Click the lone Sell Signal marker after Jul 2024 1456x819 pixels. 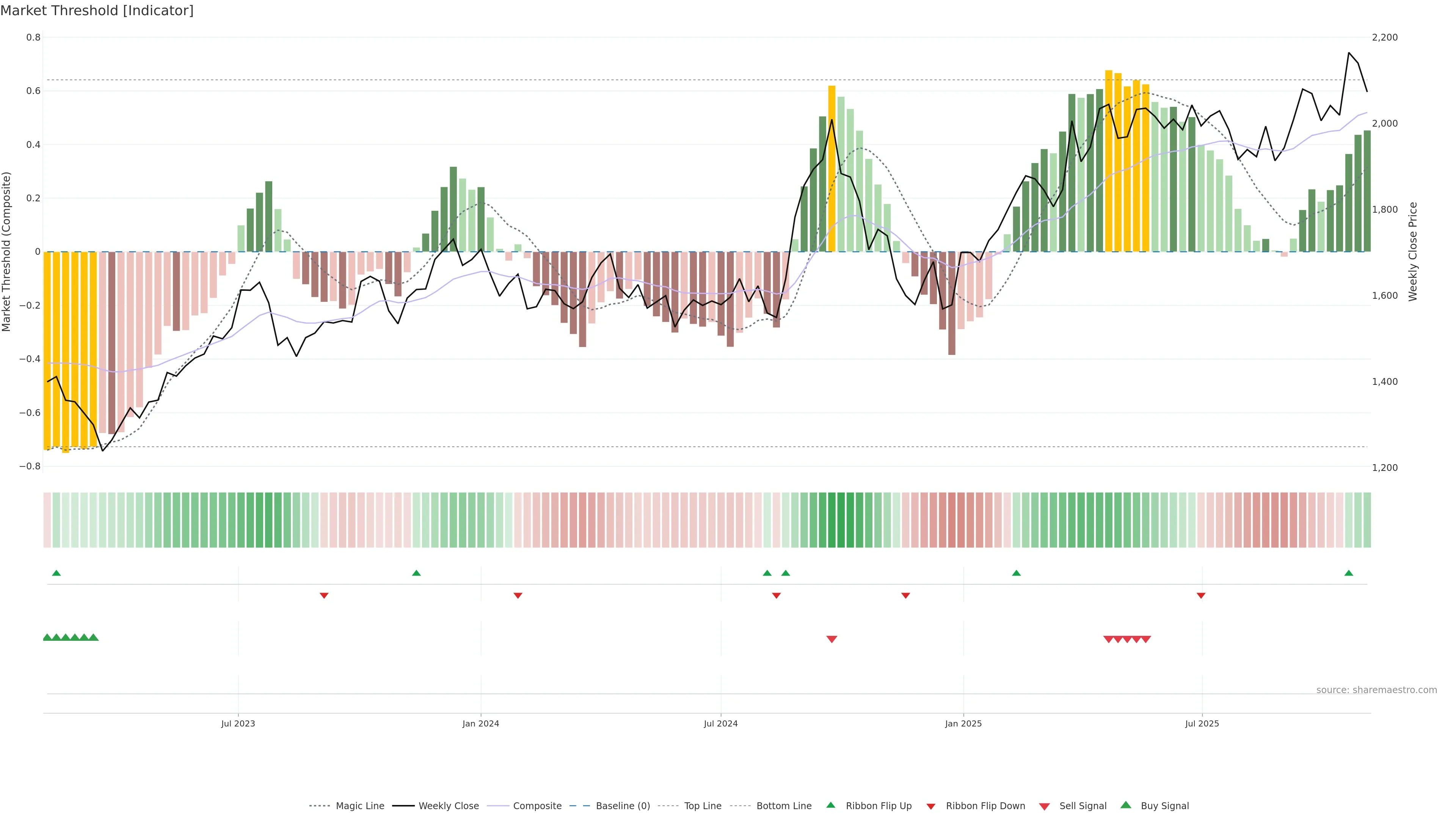832,639
